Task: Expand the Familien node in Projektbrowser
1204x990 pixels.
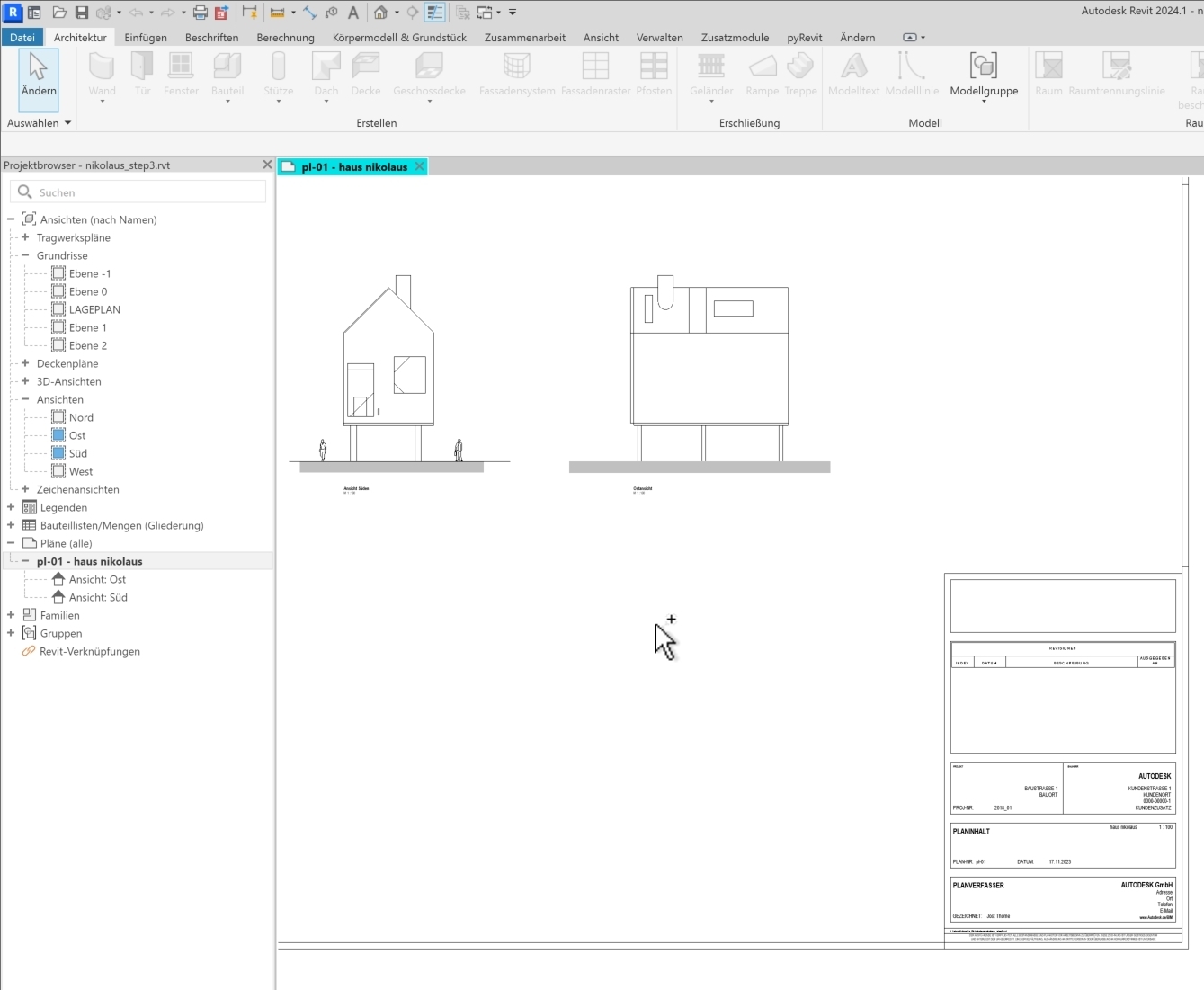Action: click(11, 615)
